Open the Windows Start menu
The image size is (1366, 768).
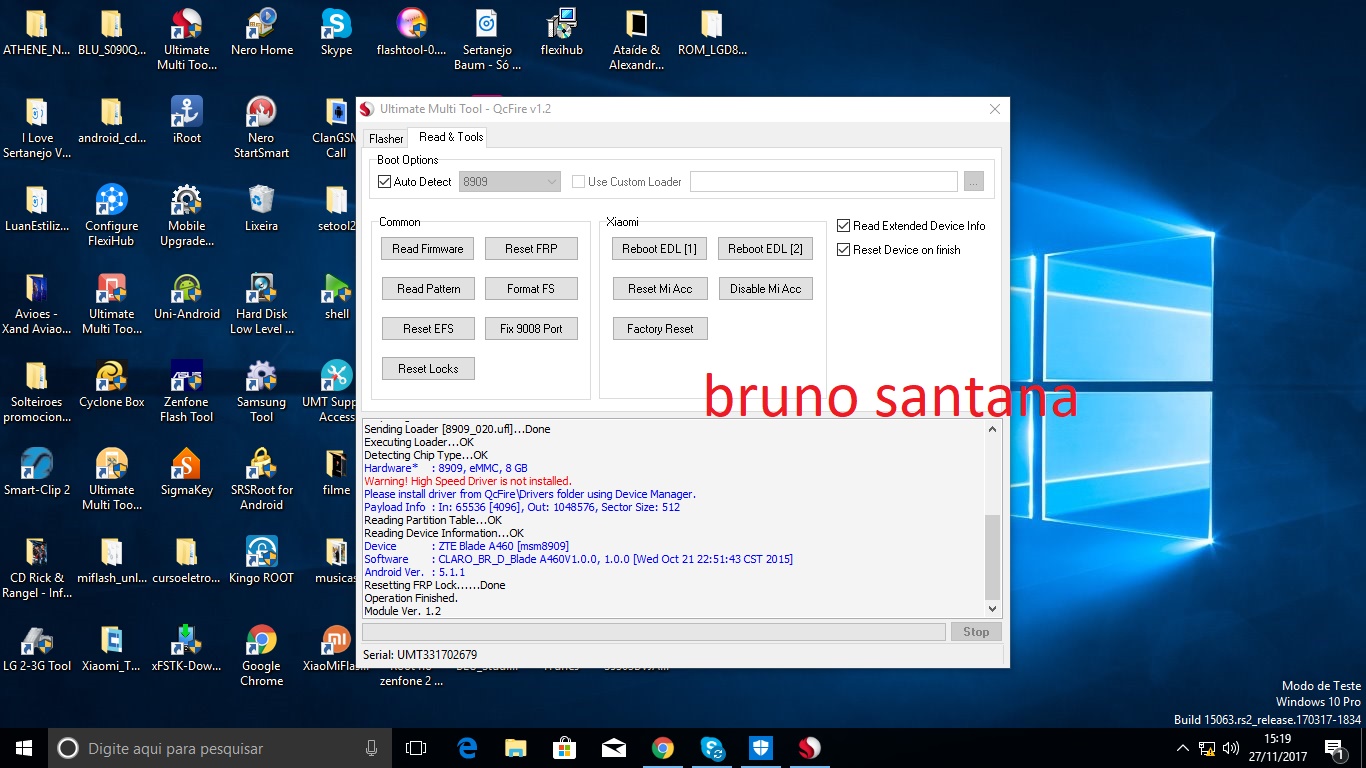[x=24, y=748]
